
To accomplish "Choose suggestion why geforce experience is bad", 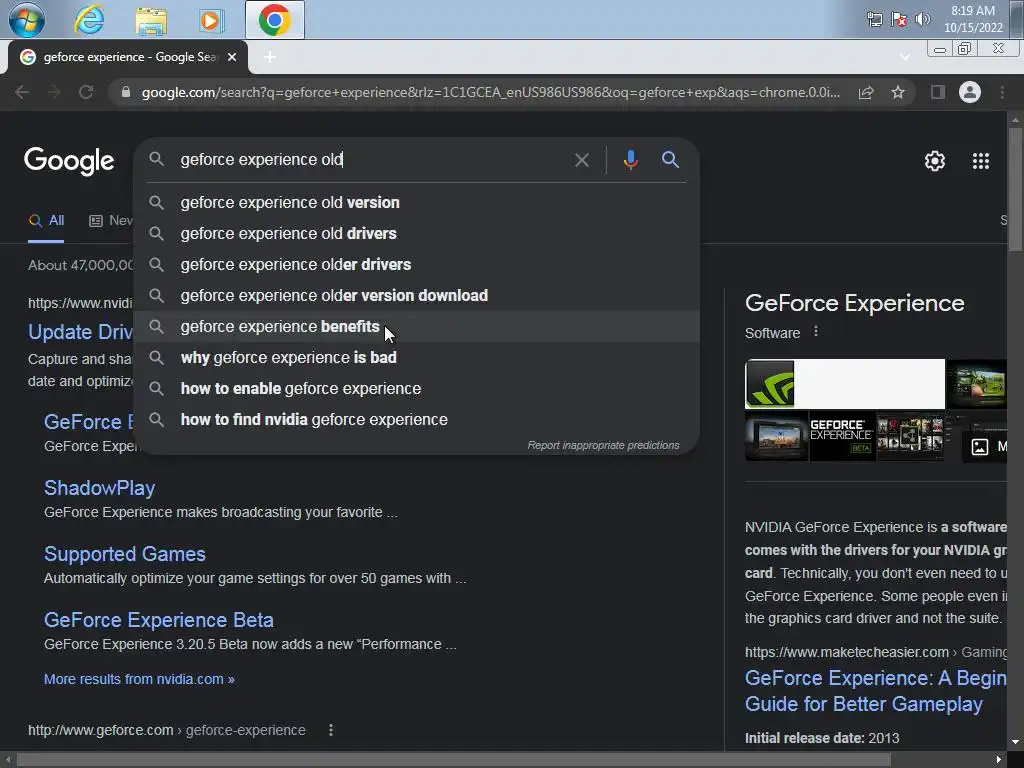I will click(x=417, y=357).
